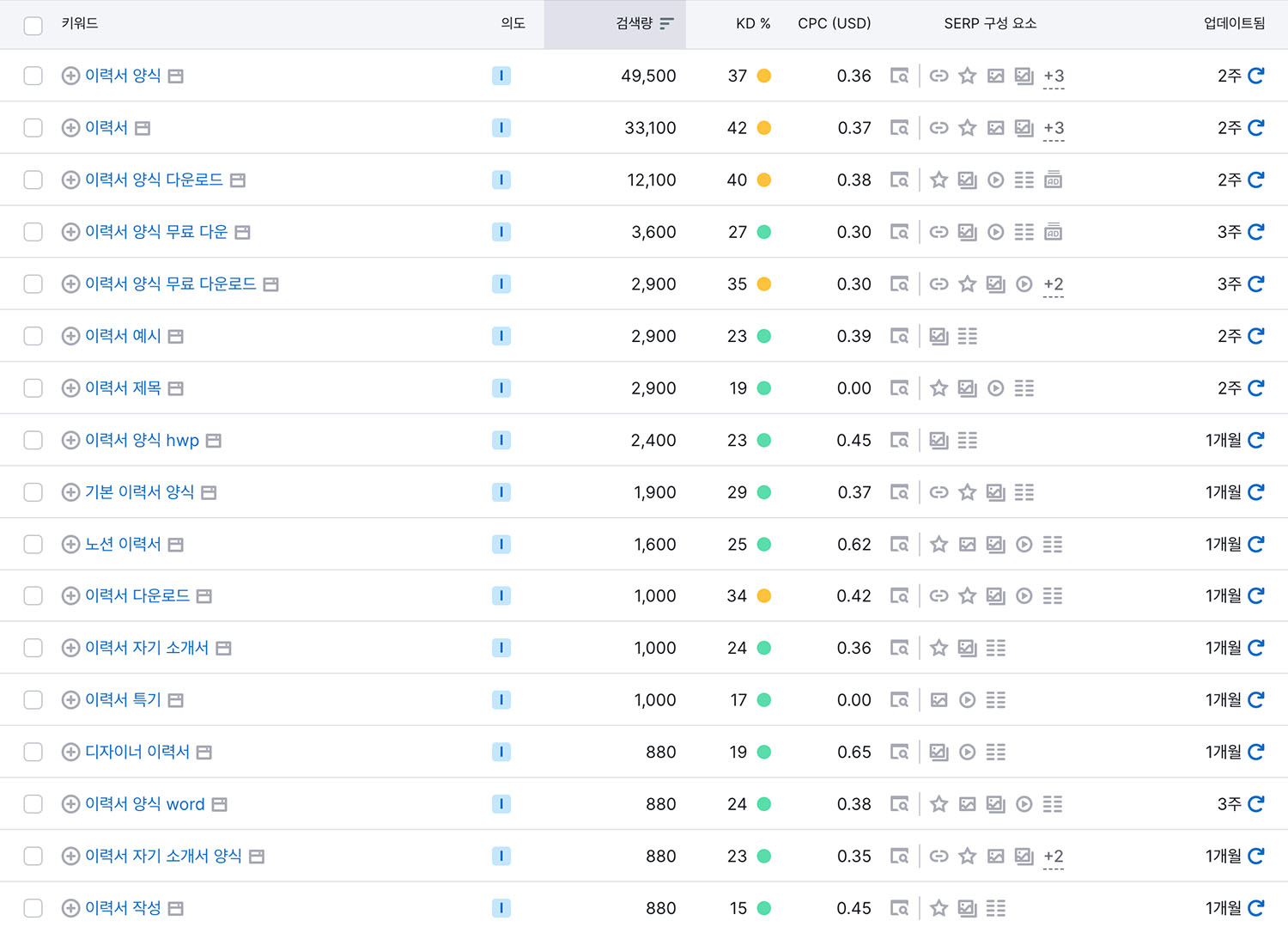1288x933 pixels.
Task: Check the box for 이력서 예시
Action: click(33, 336)
